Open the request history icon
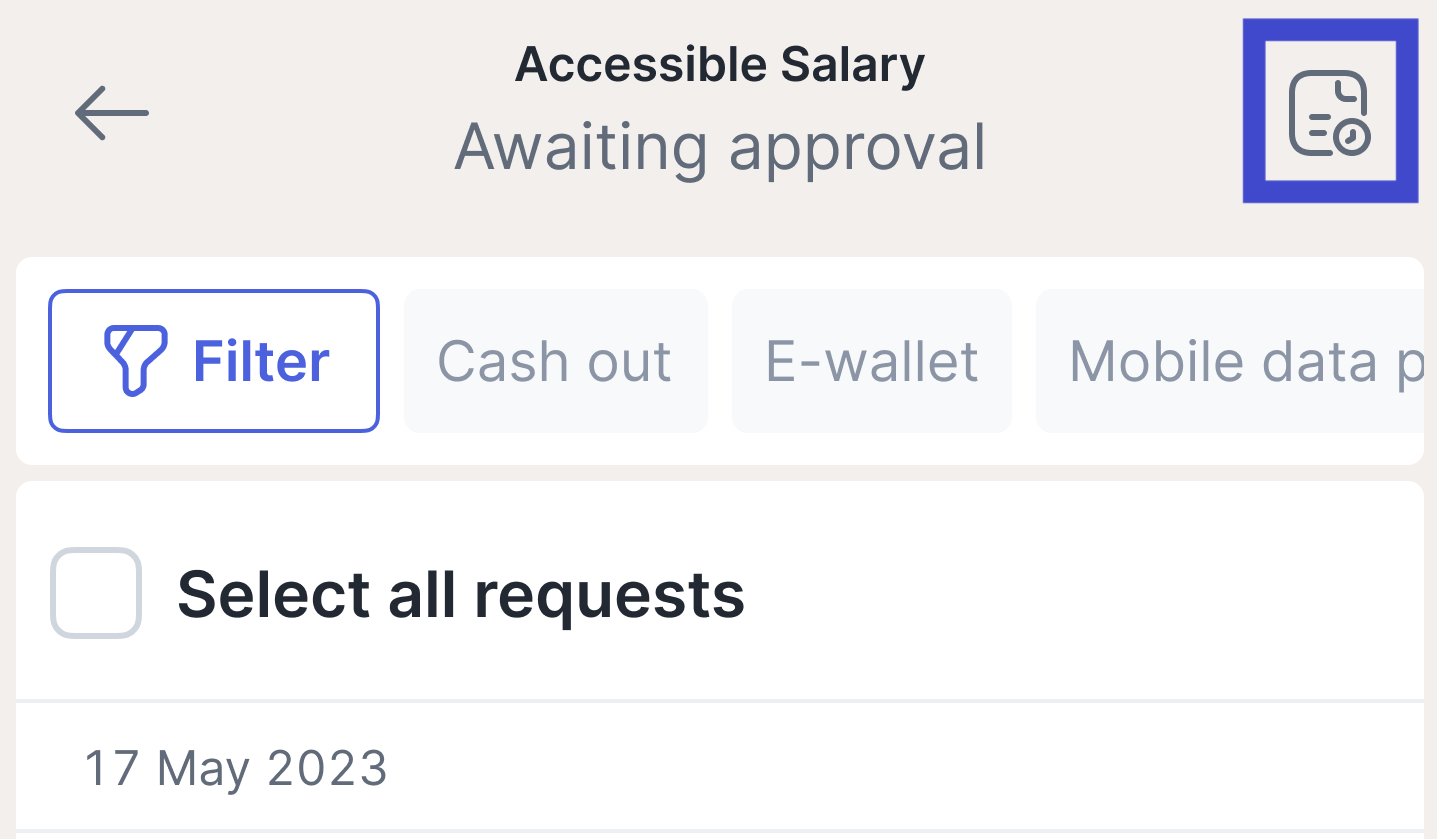The width and height of the screenshot is (1437, 839). [1329, 112]
